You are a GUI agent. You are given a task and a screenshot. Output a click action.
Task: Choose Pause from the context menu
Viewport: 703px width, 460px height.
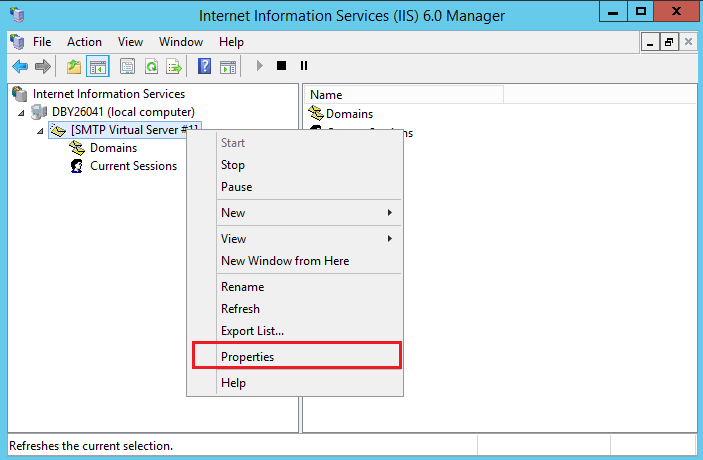click(295, 187)
